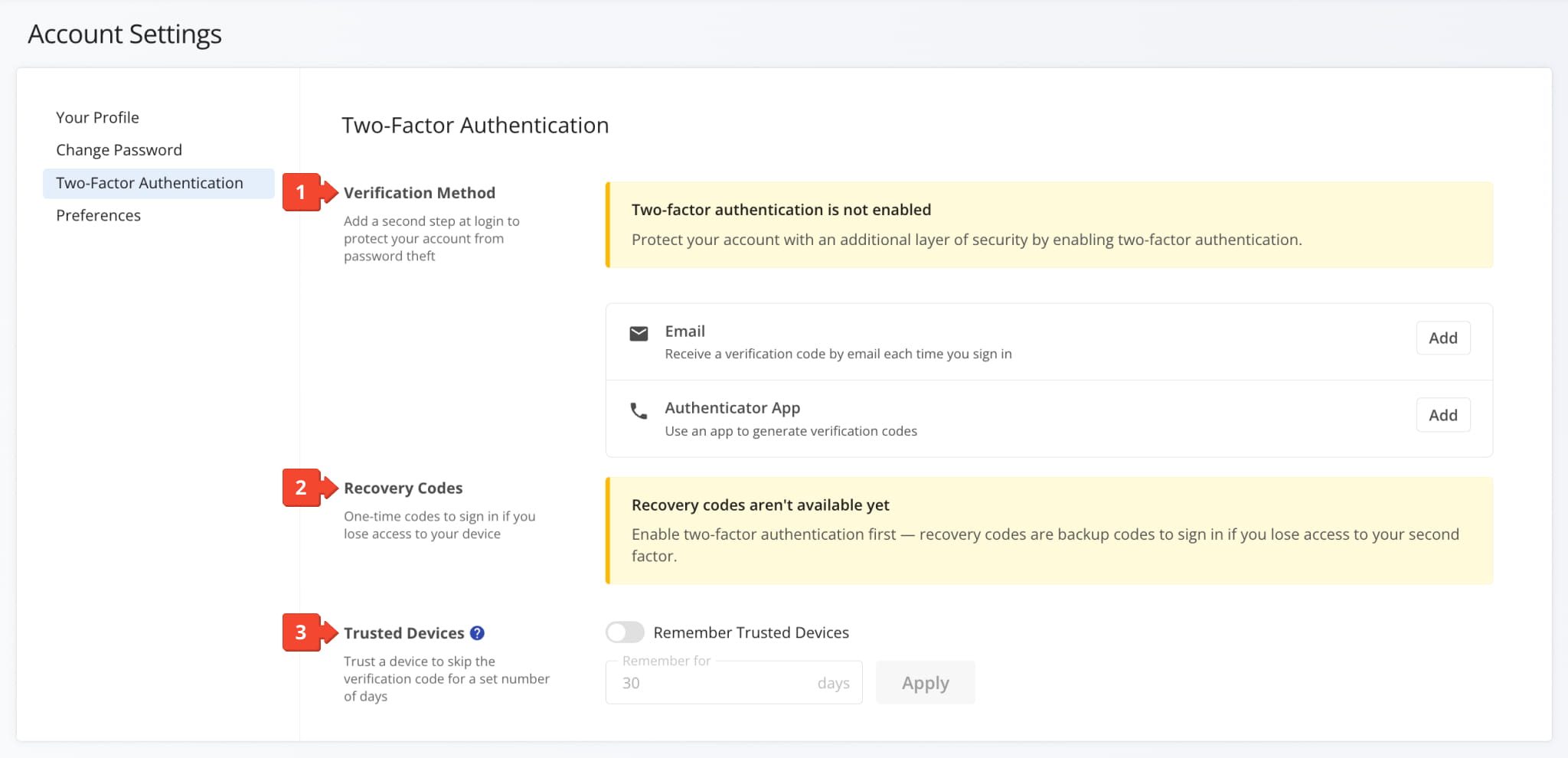Click 'One-time codes to sign in' description

(439, 525)
